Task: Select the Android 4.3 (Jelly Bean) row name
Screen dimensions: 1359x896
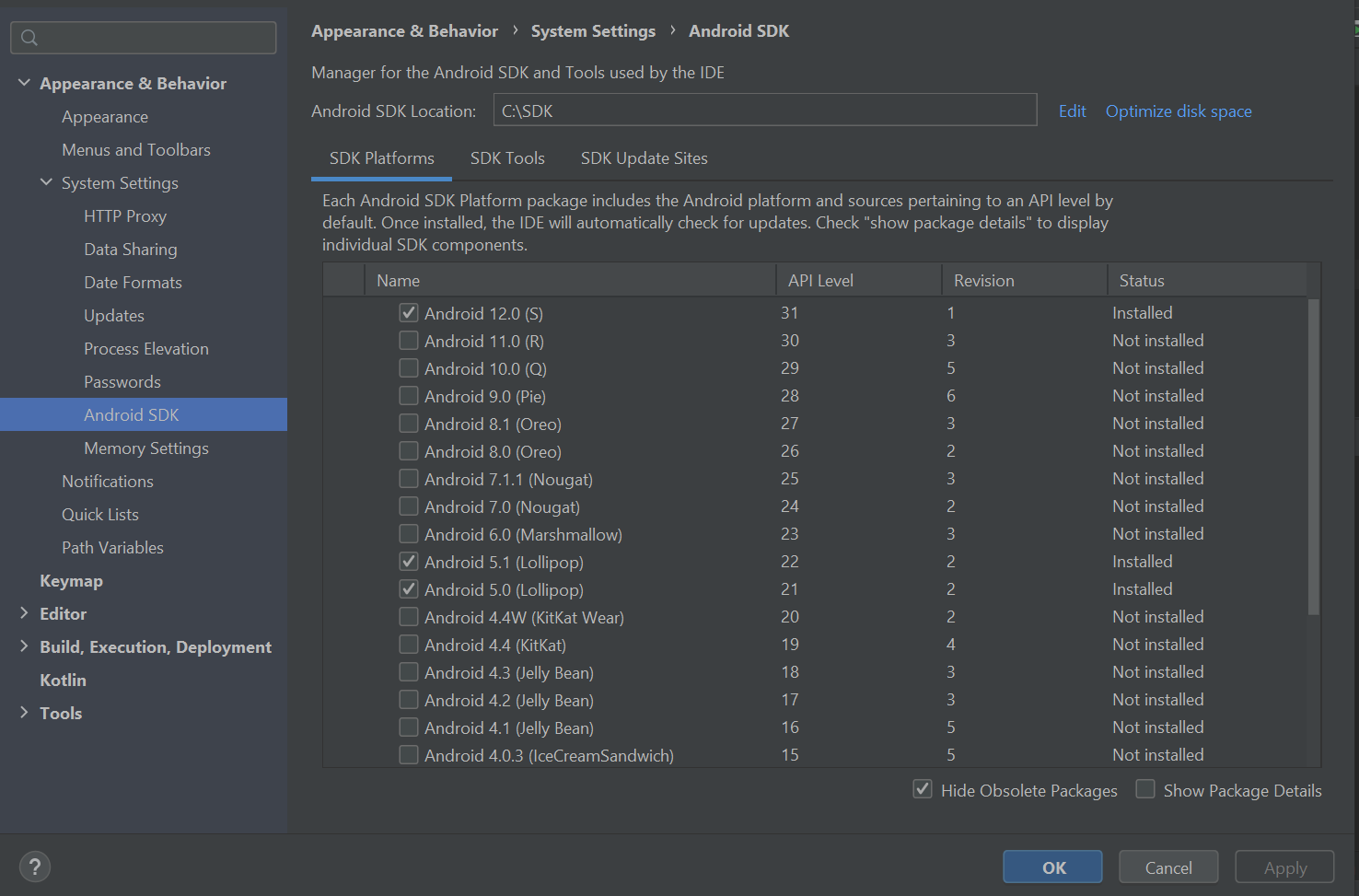Action: click(509, 673)
